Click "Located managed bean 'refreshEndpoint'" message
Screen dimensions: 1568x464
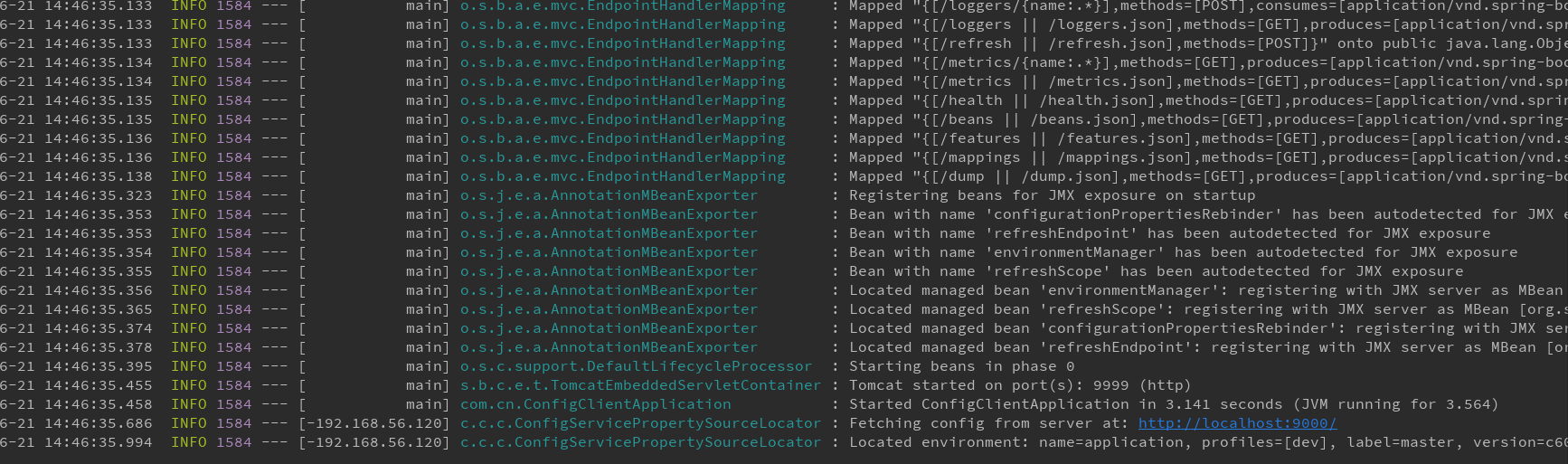pyautogui.click(x=1208, y=347)
